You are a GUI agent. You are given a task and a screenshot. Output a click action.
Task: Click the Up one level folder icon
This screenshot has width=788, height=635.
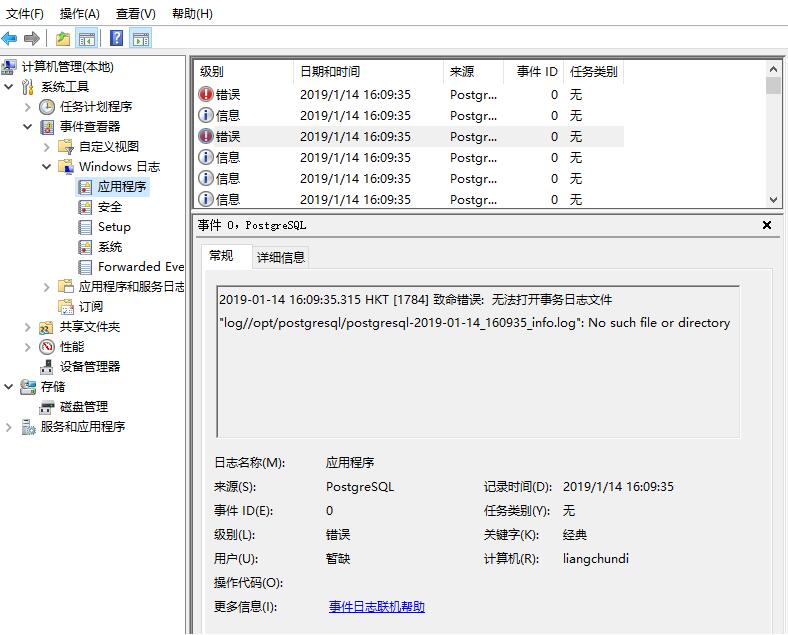point(63,39)
